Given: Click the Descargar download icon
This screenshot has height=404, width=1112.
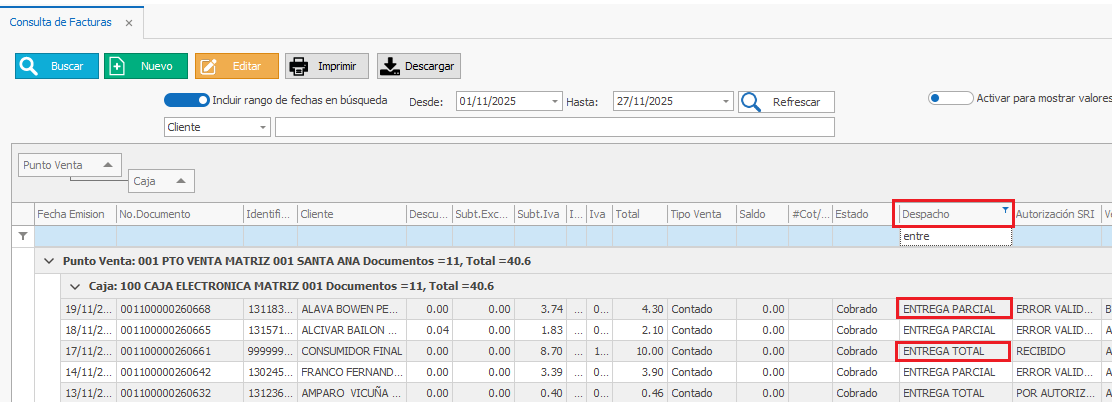Looking at the screenshot, I should (390, 67).
